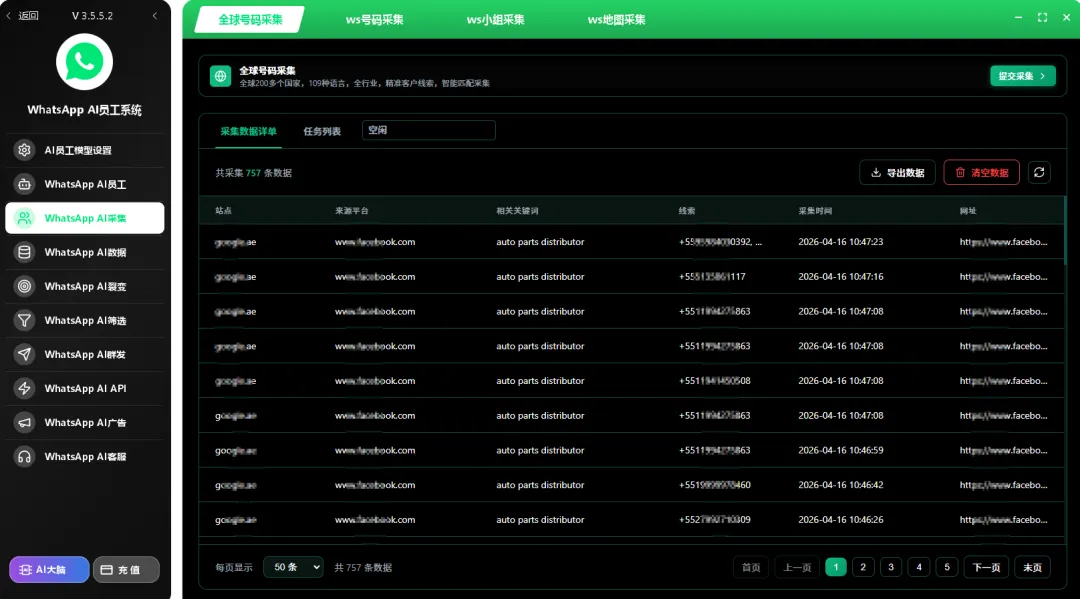Viewport: 1080px width, 599px height.
Task: Open WhatsApp AI筛选 funnel icon
Action: click(24, 320)
